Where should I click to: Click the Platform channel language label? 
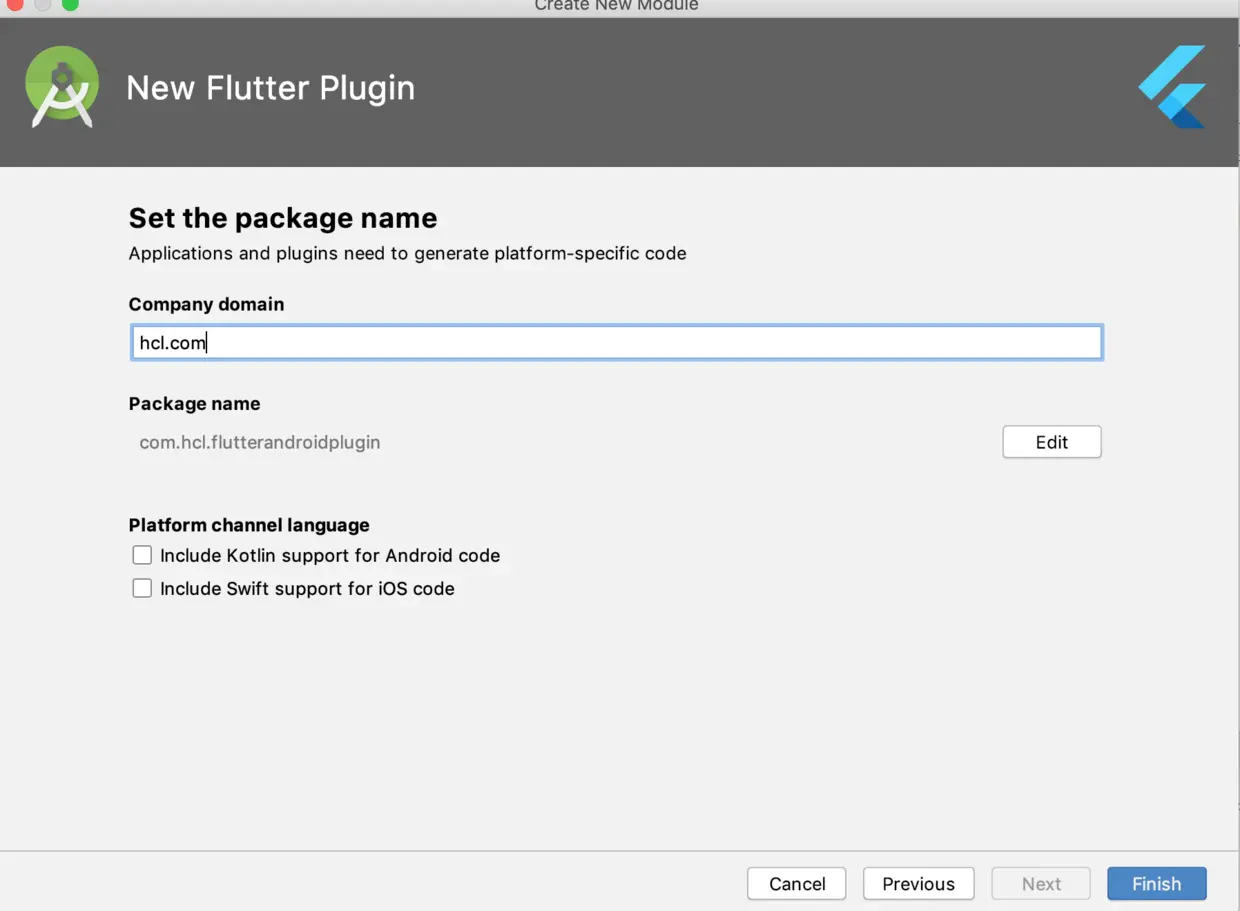pos(249,525)
